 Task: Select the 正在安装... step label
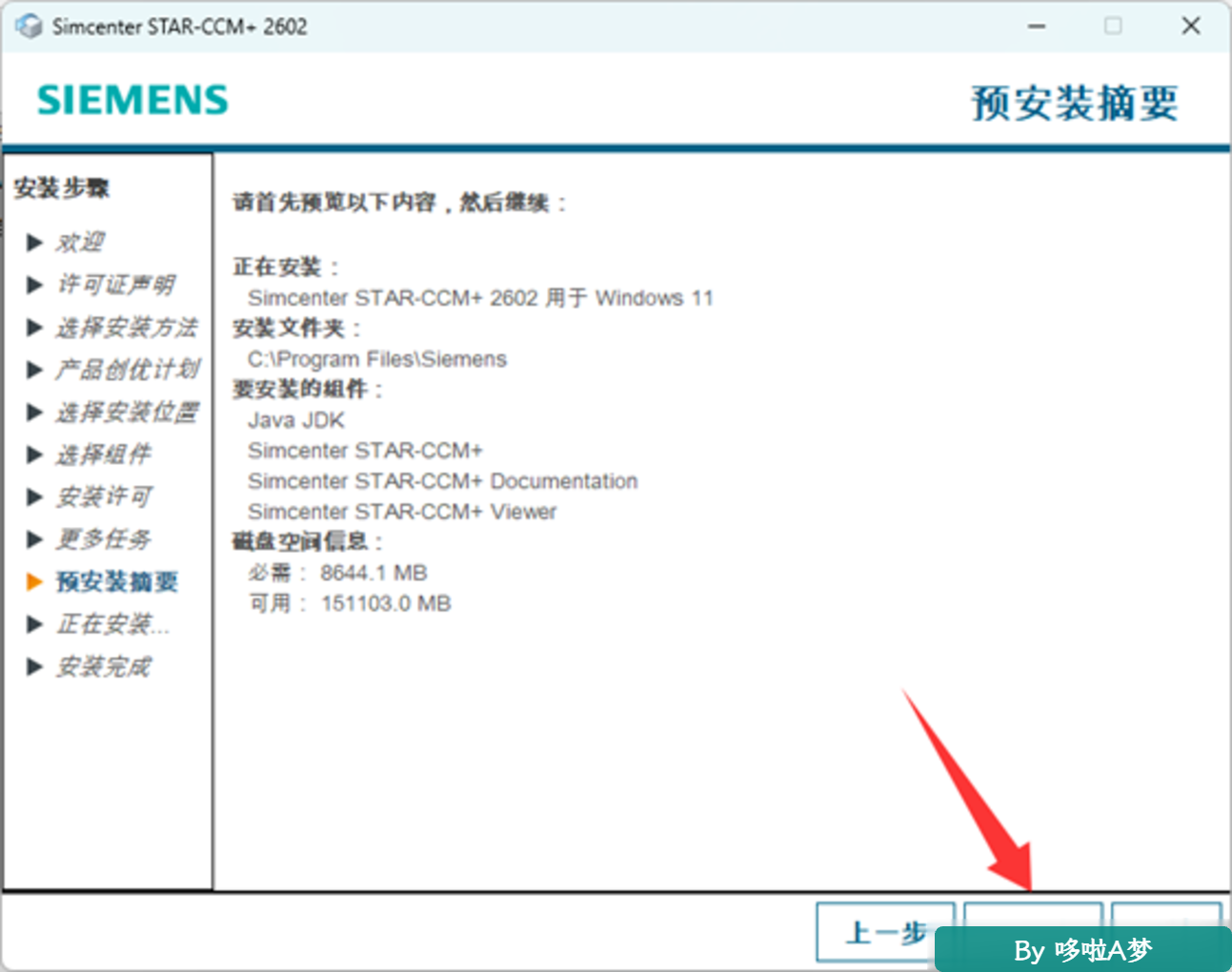pyautogui.click(x=112, y=624)
